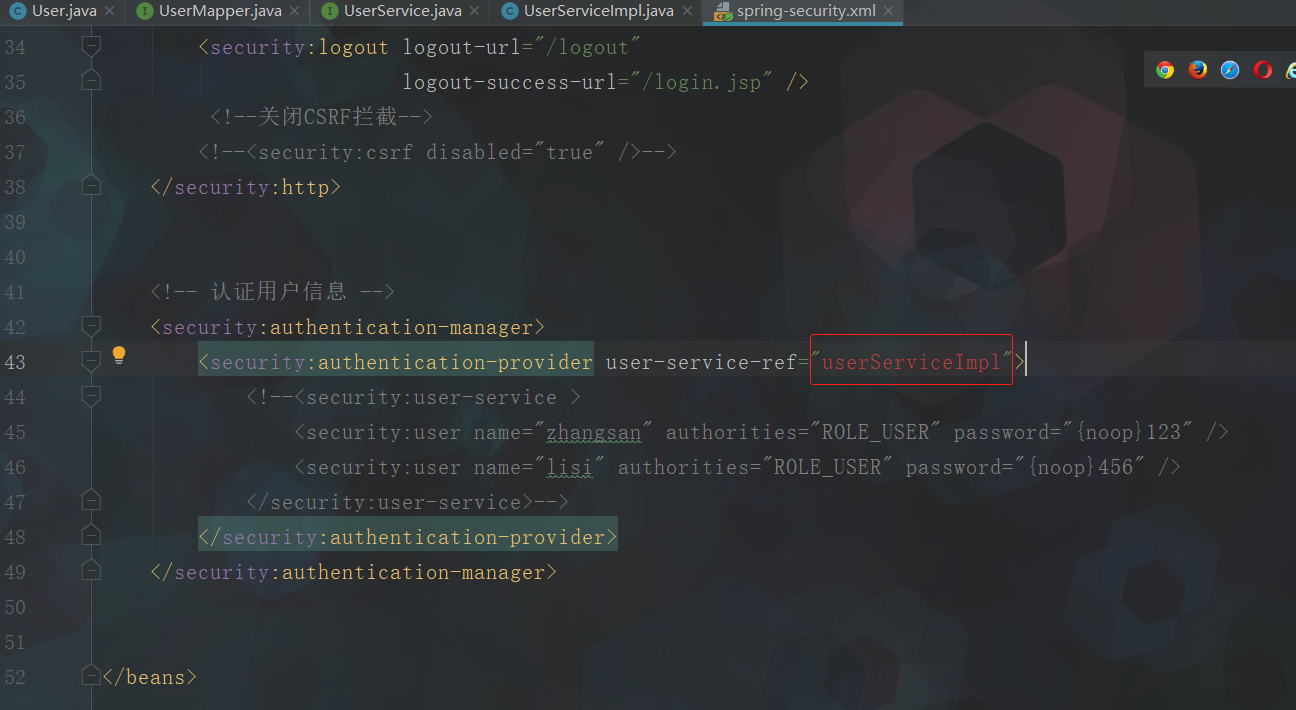Click the commented security:csrf disabled line
This screenshot has width=1296, height=710.
click(438, 152)
